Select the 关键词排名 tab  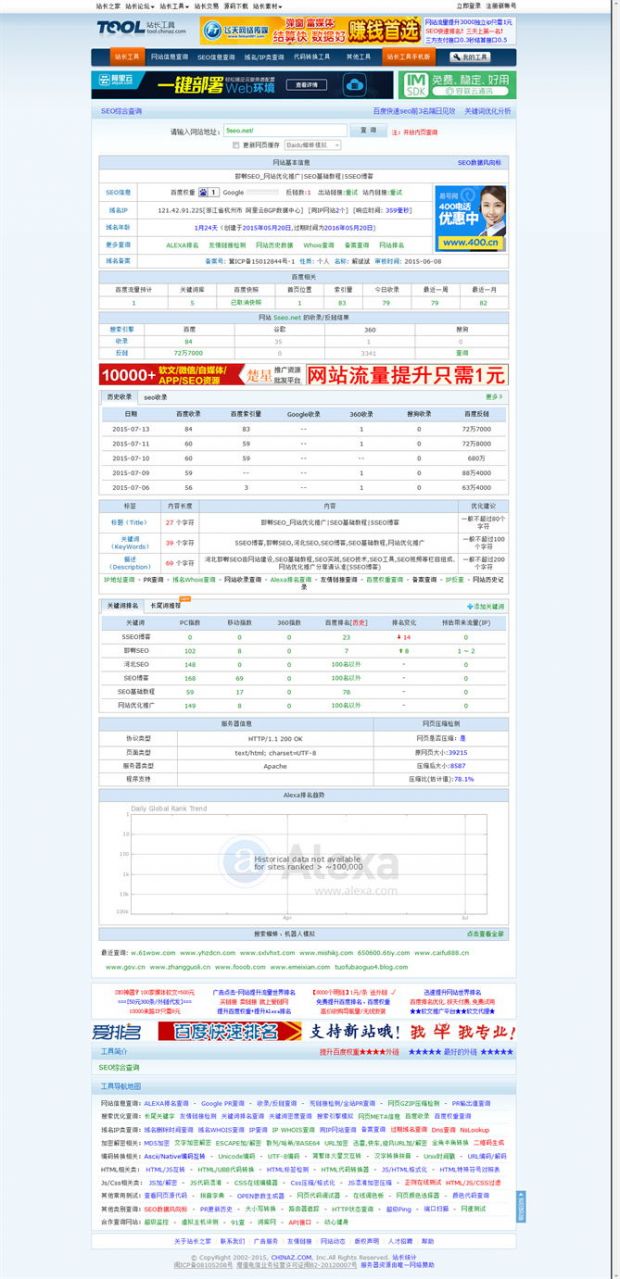pos(122,606)
